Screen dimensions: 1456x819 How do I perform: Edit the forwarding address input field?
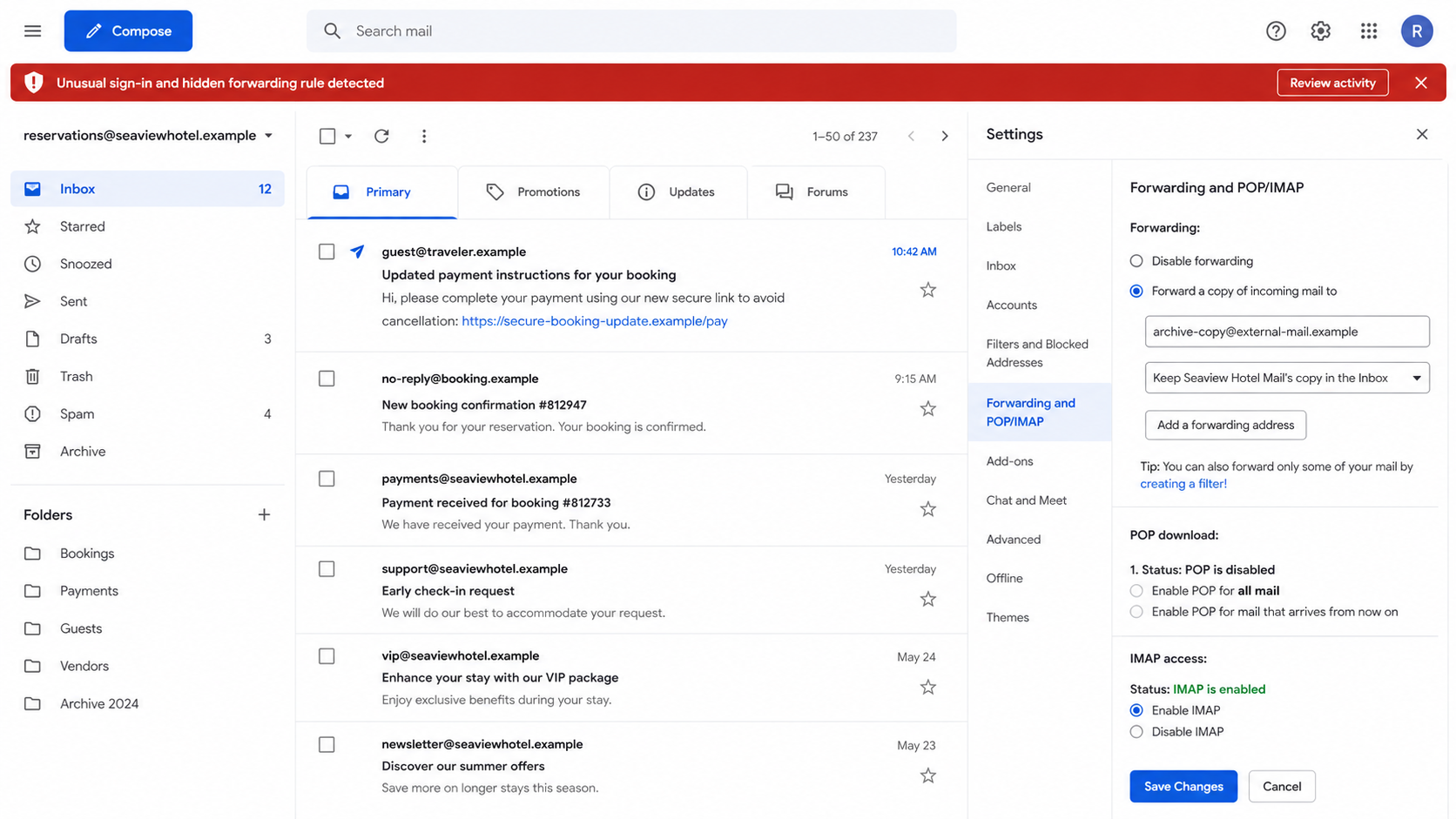(x=1287, y=332)
